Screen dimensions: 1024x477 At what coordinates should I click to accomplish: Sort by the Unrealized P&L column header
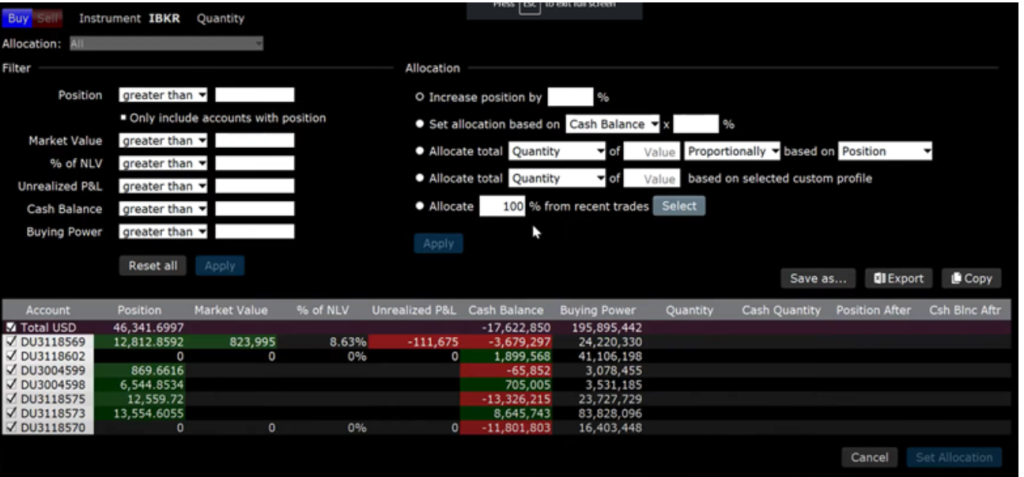[x=414, y=310]
